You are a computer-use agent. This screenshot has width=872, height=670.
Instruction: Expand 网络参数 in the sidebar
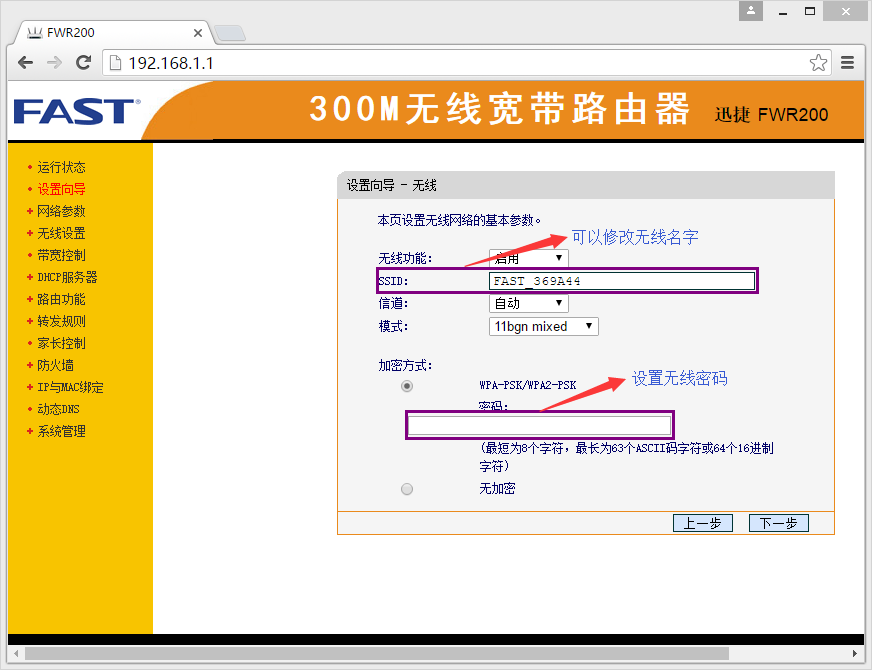click(x=61, y=211)
